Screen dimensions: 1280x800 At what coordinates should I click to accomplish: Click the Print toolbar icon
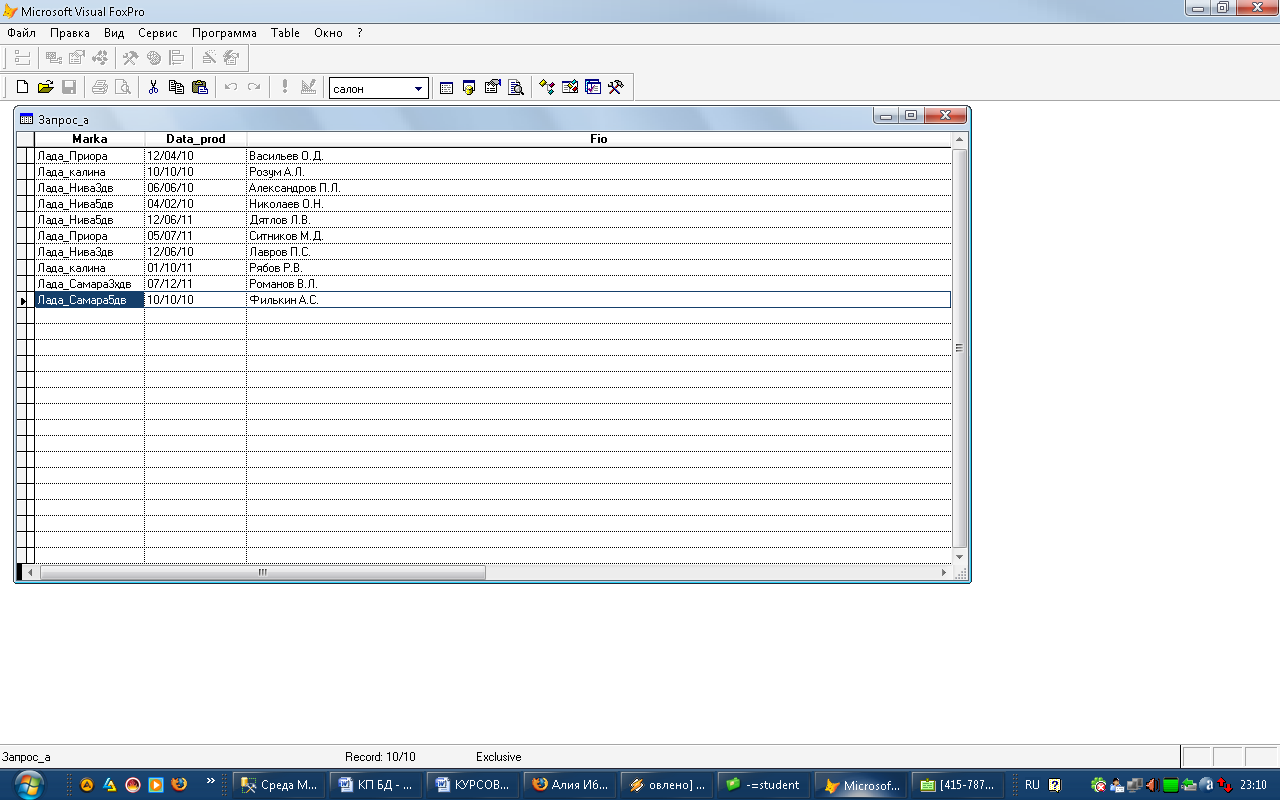[100, 88]
